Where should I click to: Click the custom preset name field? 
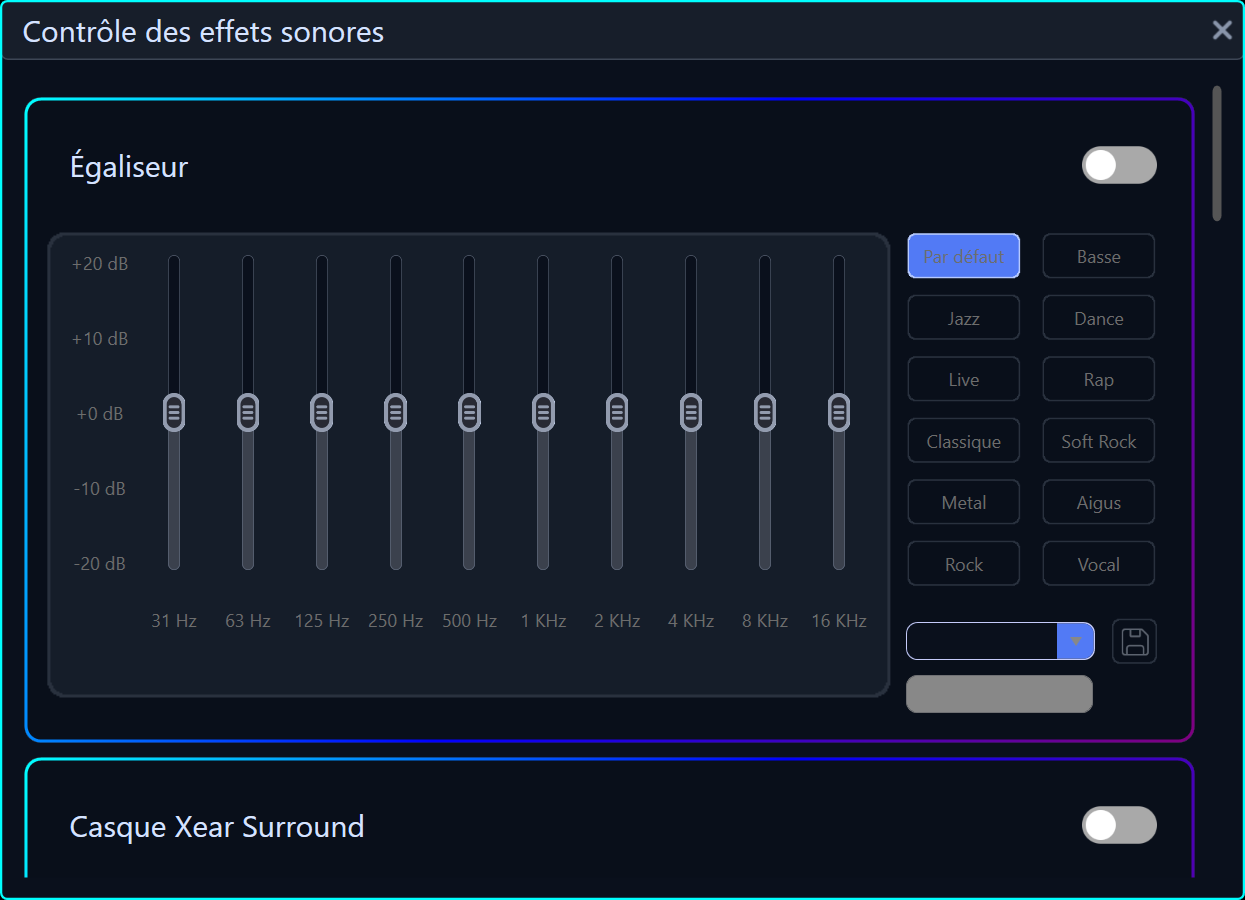[x=982, y=641]
